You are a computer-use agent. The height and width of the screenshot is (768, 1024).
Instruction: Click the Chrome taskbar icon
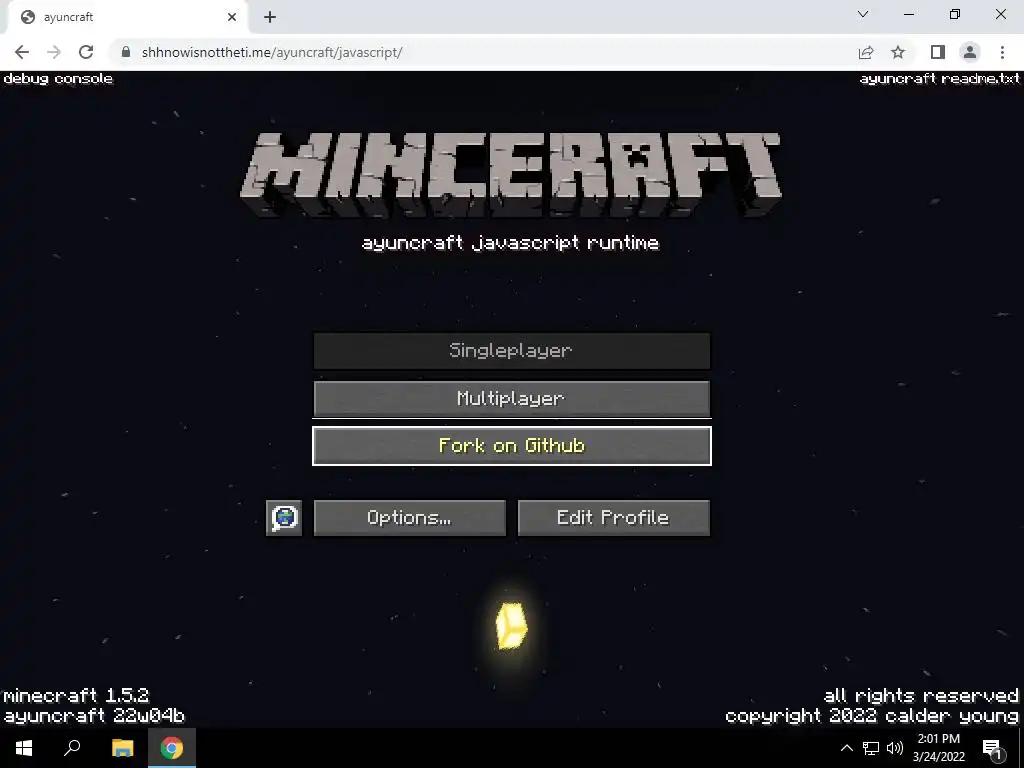coord(172,748)
